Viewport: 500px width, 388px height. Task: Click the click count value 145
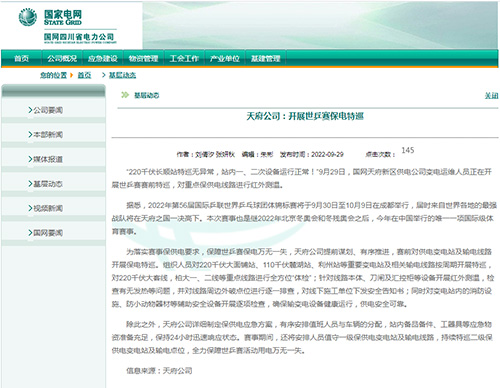408,150
